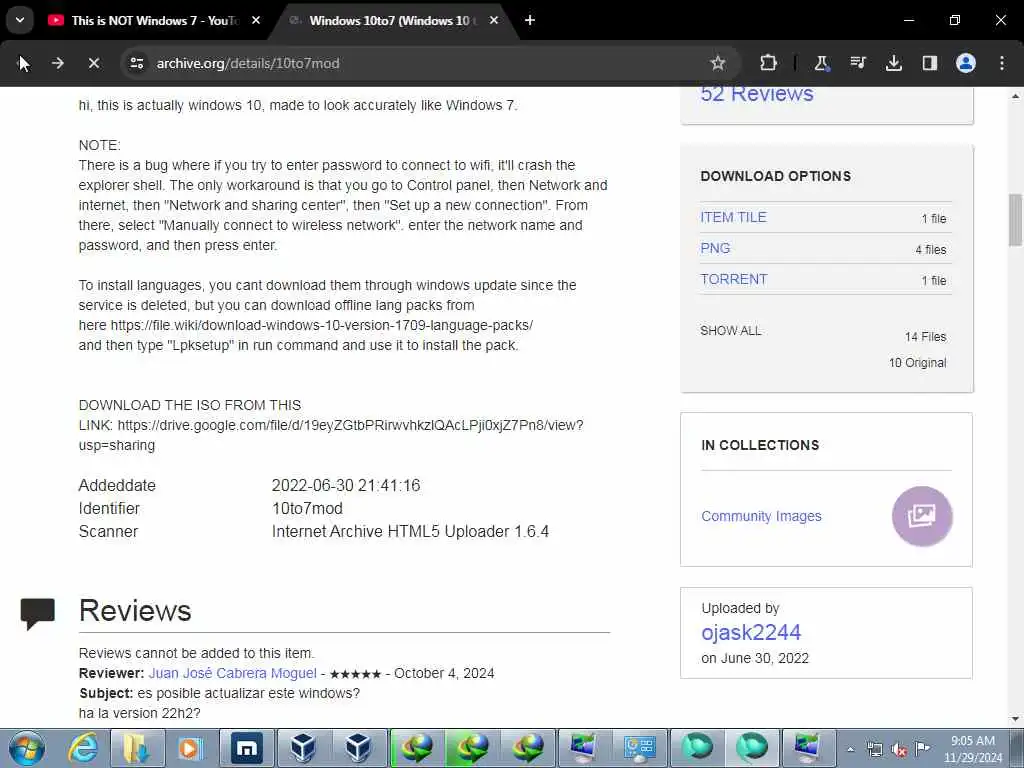Open the Action Center flag icon
Viewport: 1024px width, 768px height.
pyautogui.click(x=922, y=749)
